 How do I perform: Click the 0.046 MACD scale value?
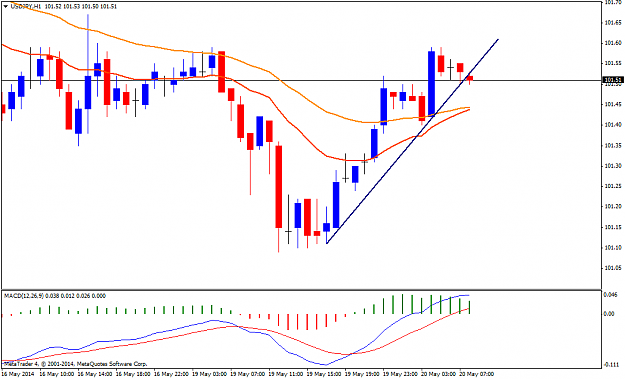tap(611, 295)
